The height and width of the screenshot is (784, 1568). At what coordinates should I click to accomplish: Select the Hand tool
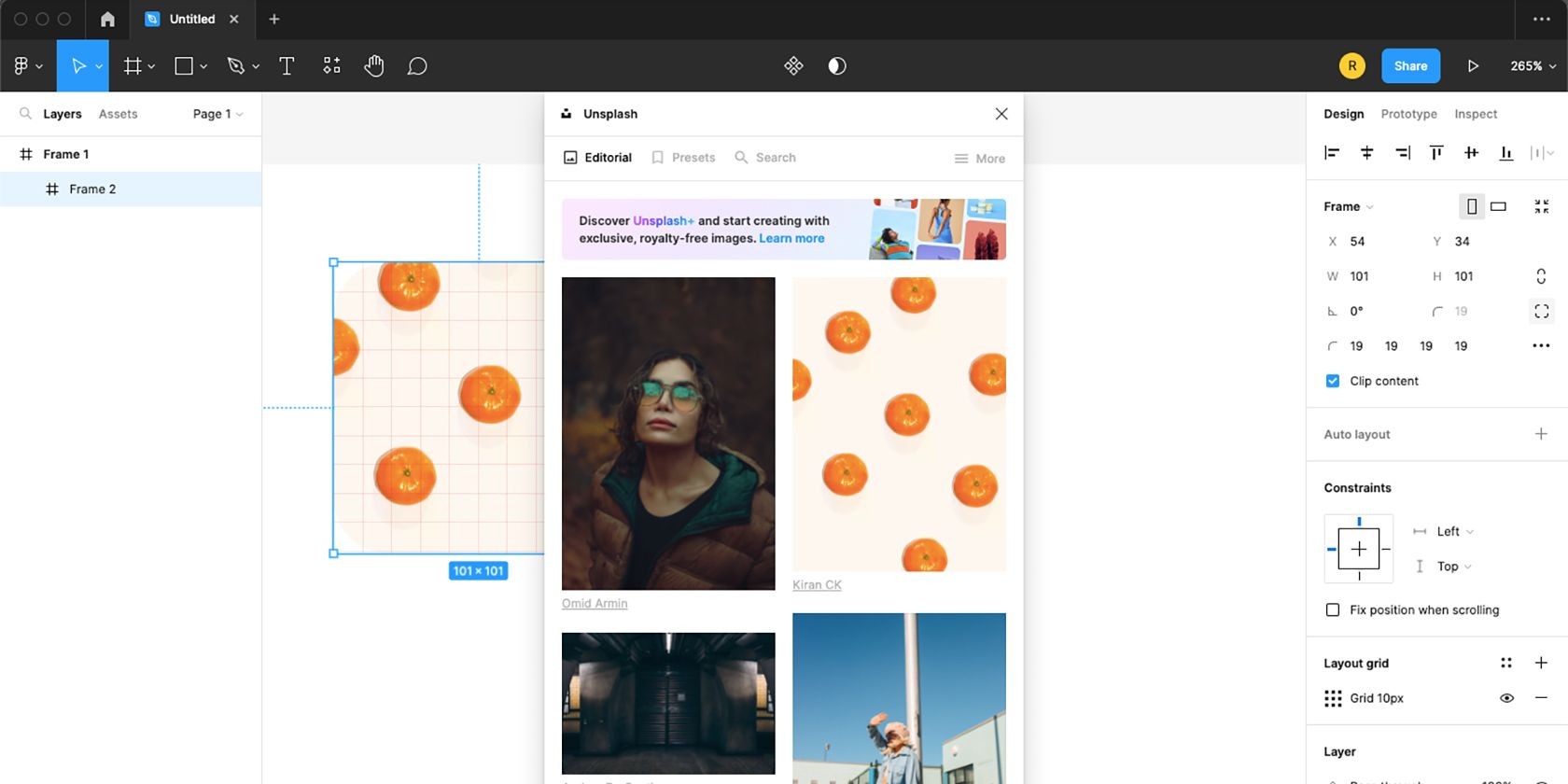(374, 65)
